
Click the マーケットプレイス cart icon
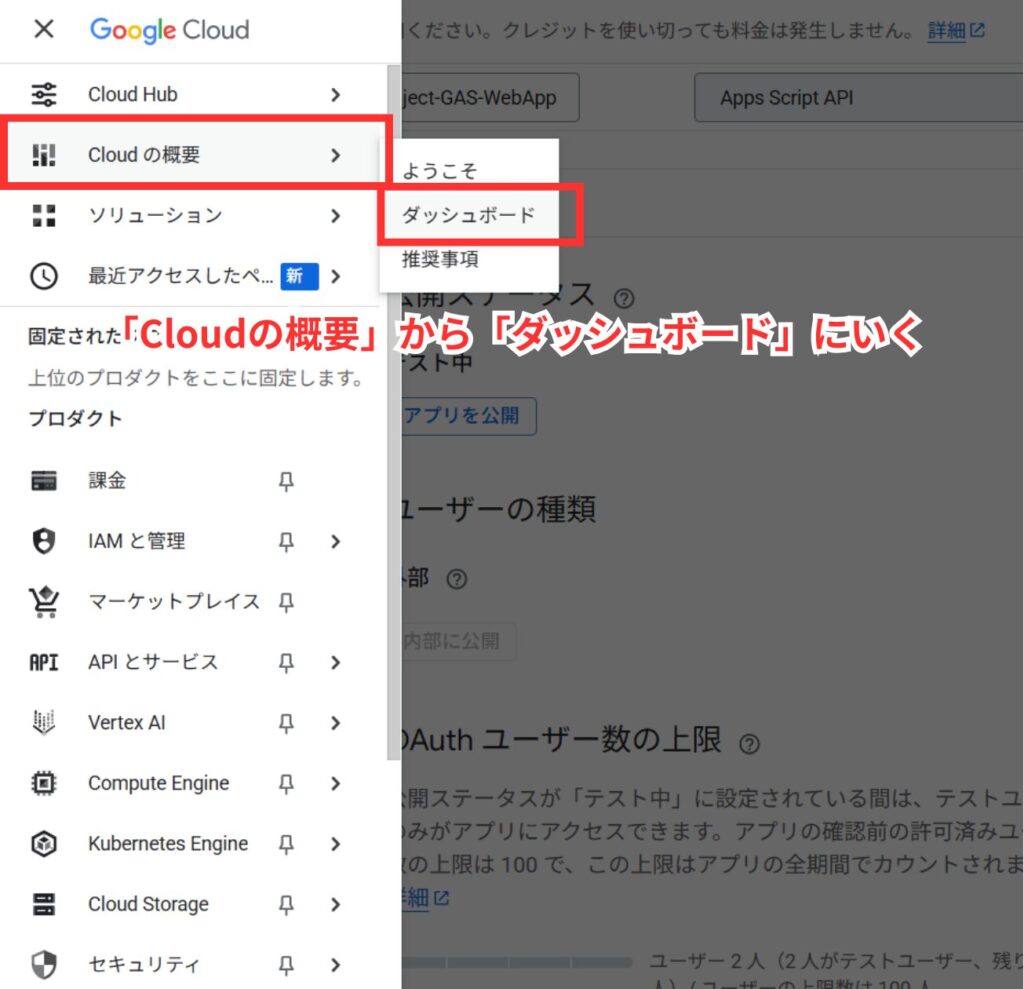pos(44,602)
